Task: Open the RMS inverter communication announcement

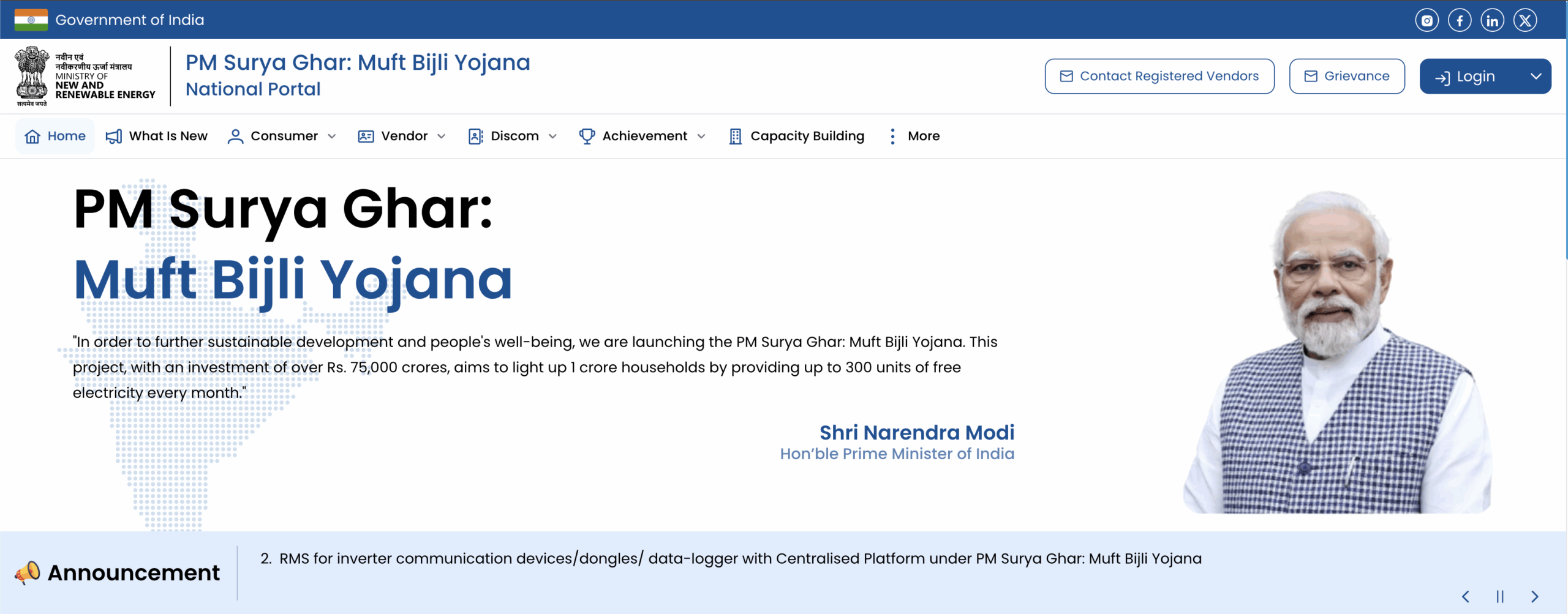Action: click(740, 558)
